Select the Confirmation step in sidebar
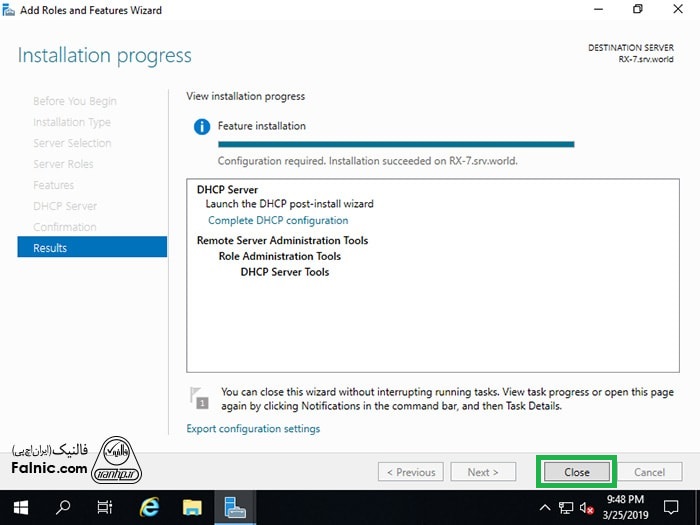The image size is (700, 525). pyautogui.click(x=65, y=227)
